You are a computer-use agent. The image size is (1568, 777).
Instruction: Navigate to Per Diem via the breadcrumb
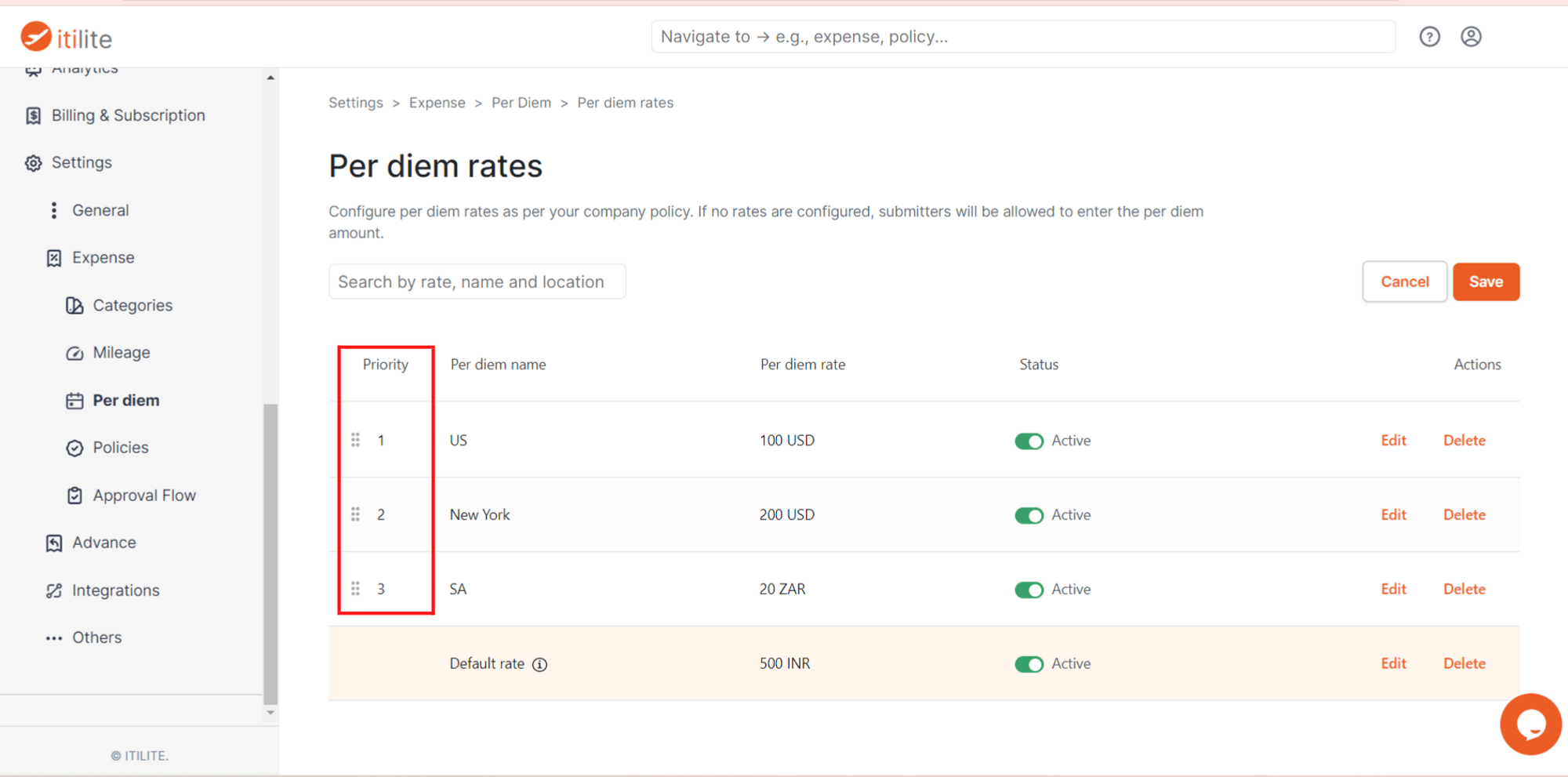pos(521,103)
